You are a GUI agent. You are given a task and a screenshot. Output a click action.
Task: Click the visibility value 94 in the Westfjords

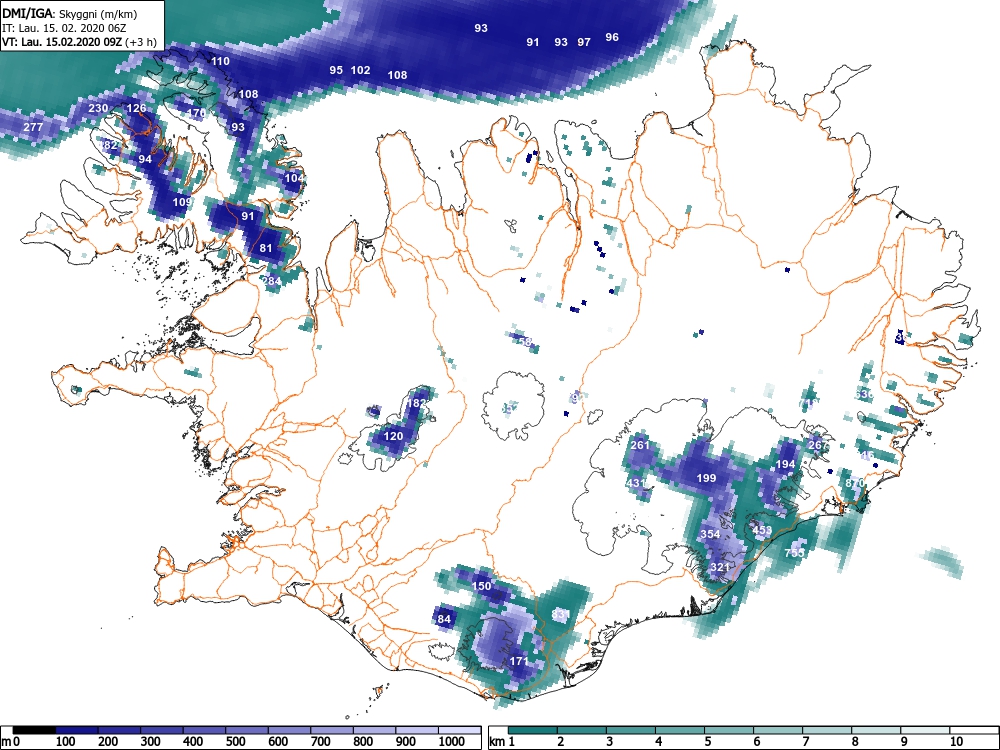[145, 159]
